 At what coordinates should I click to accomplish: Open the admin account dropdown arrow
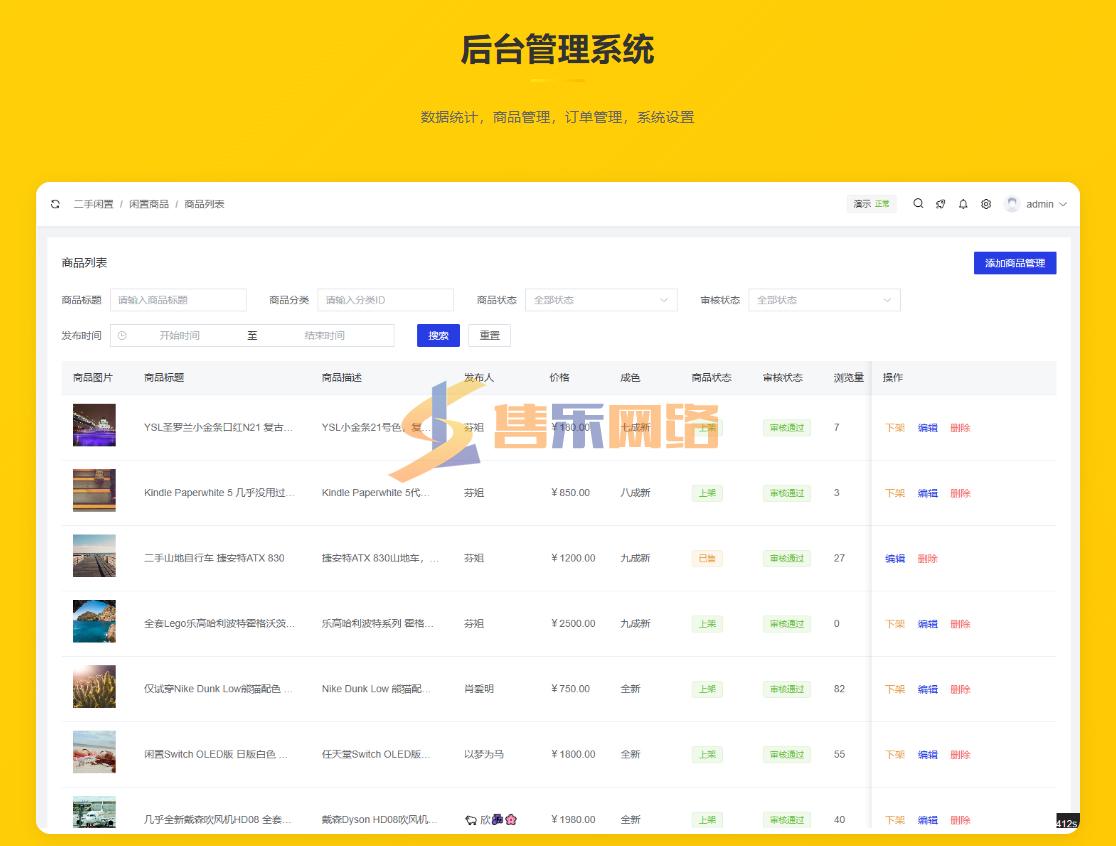point(1063,204)
